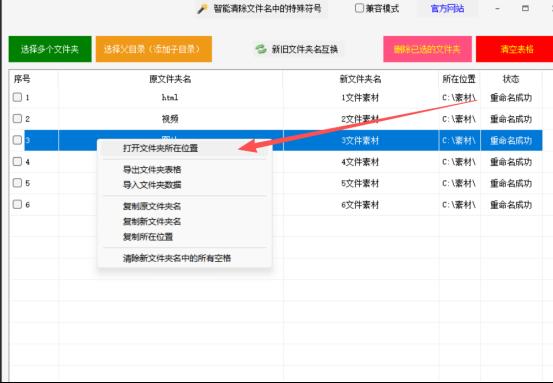Click 重命名成功 status in row 1
This screenshot has height=383, width=553.
[511, 98]
